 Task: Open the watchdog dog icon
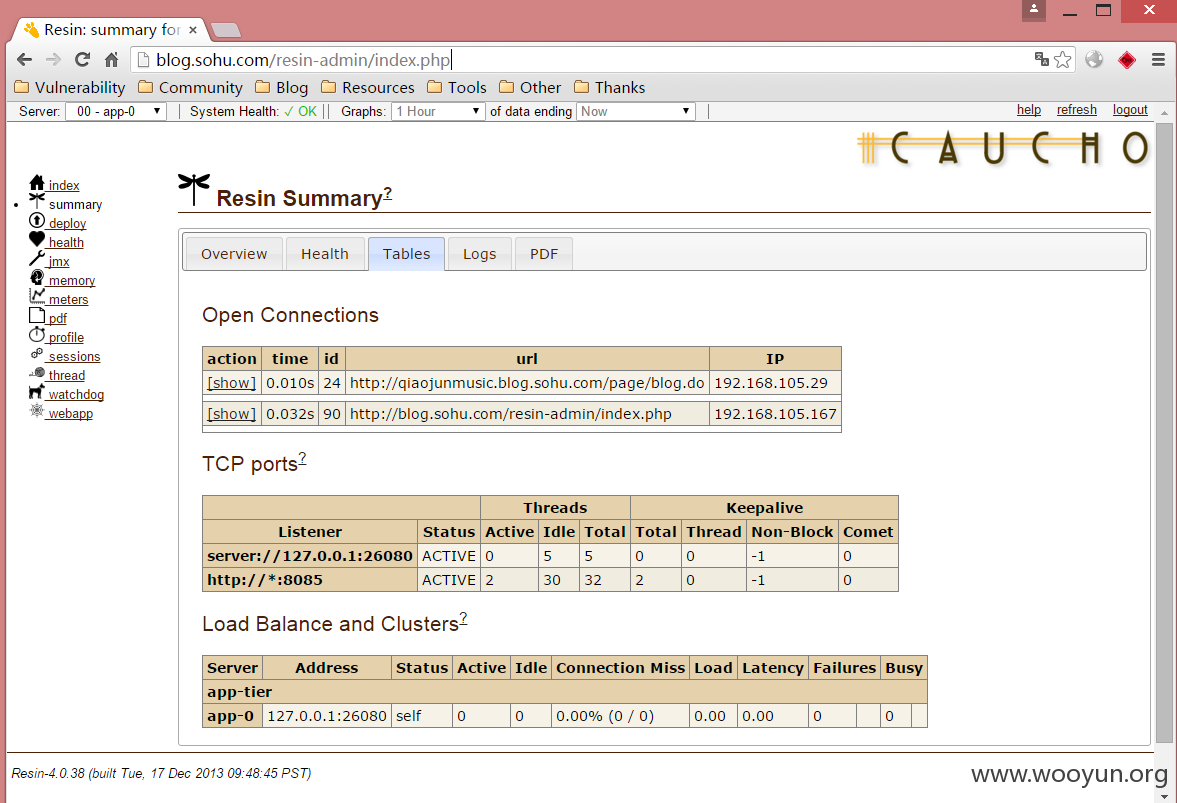pyautogui.click(x=37, y=391)
